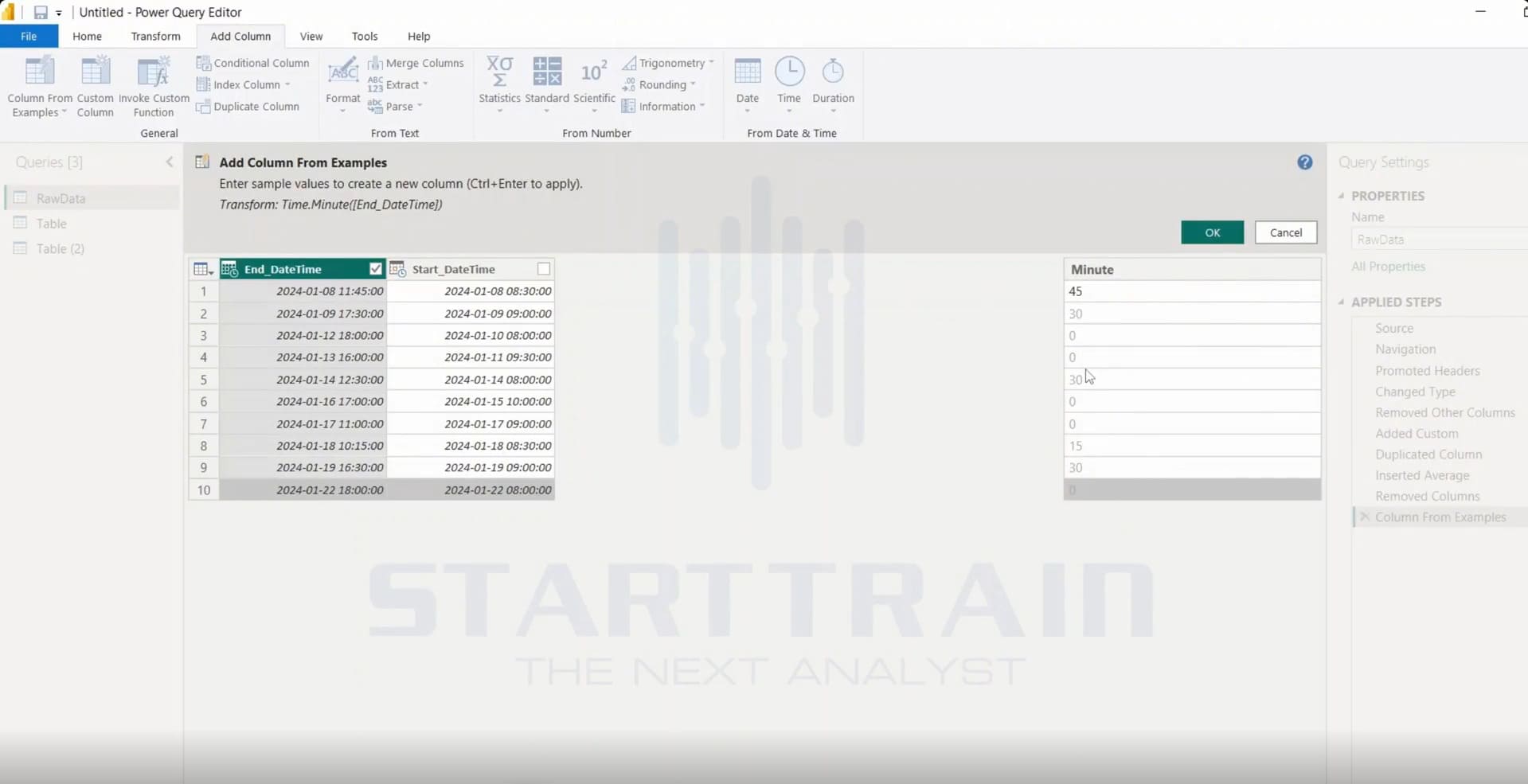
Task: Open the Duration stopwatch icon
Action: [833, 72]
